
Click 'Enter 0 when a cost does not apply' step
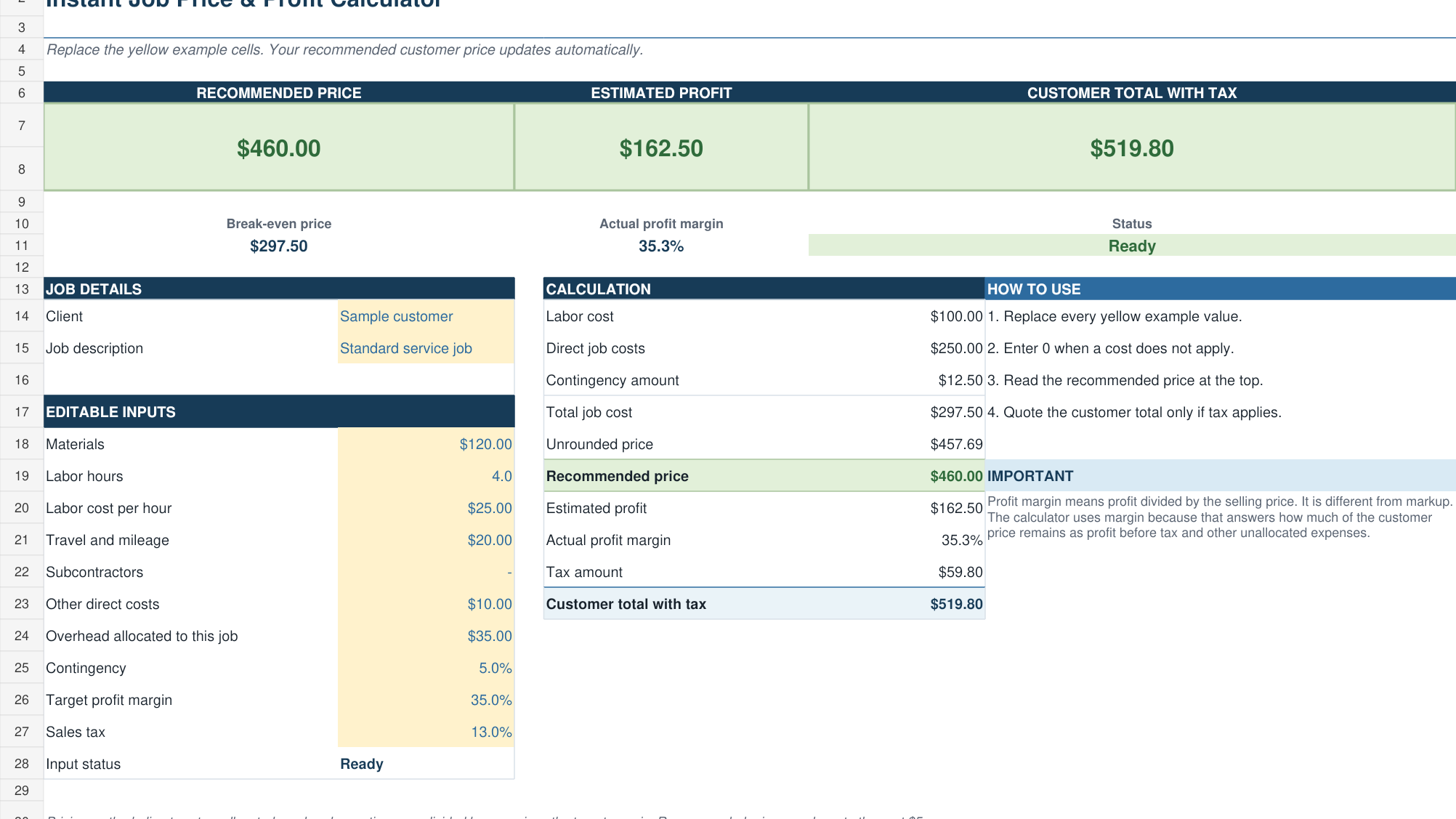click(1110, 348)
